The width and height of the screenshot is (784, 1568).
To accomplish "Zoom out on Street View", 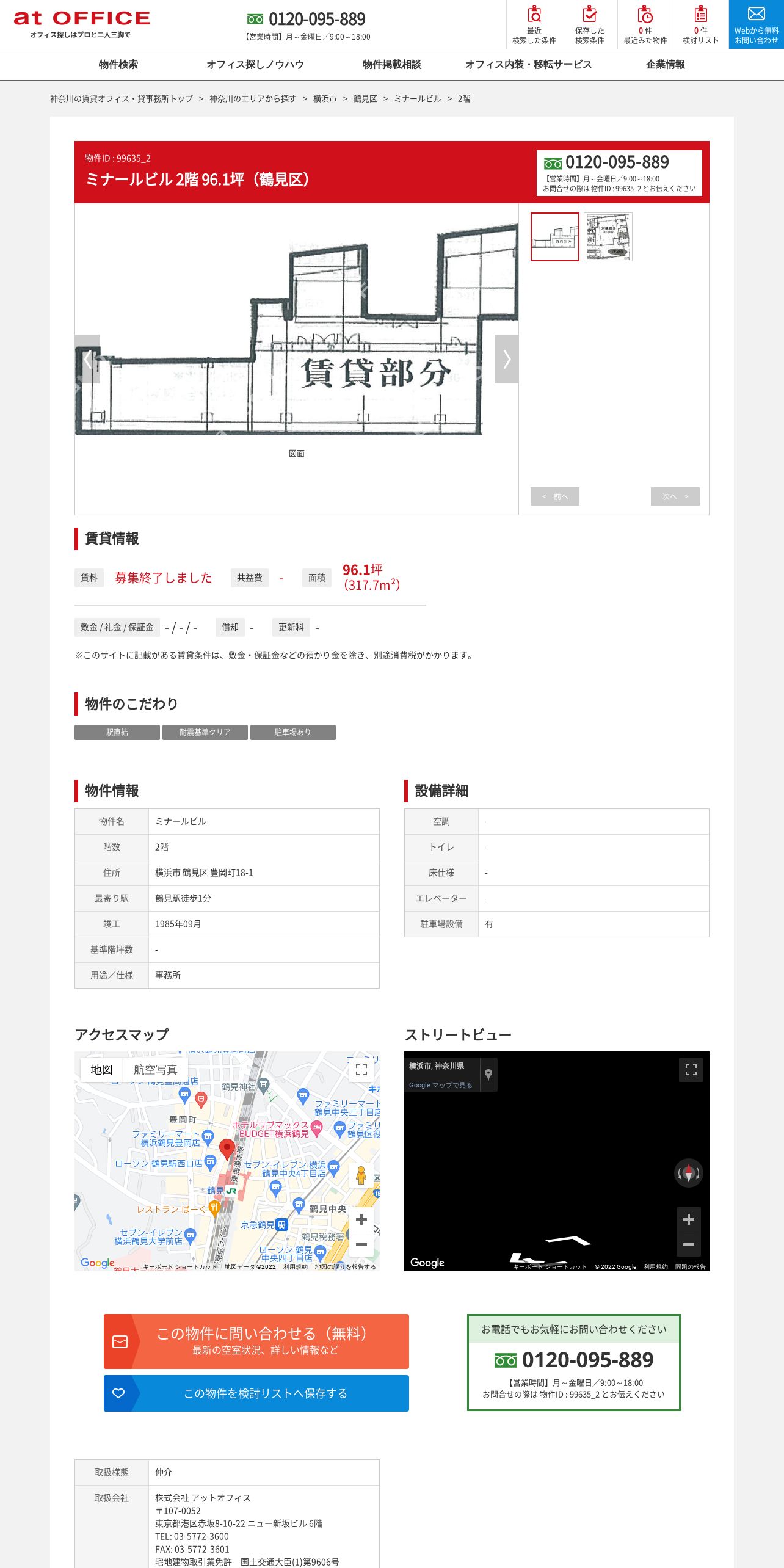I will tap(688, 1244).
